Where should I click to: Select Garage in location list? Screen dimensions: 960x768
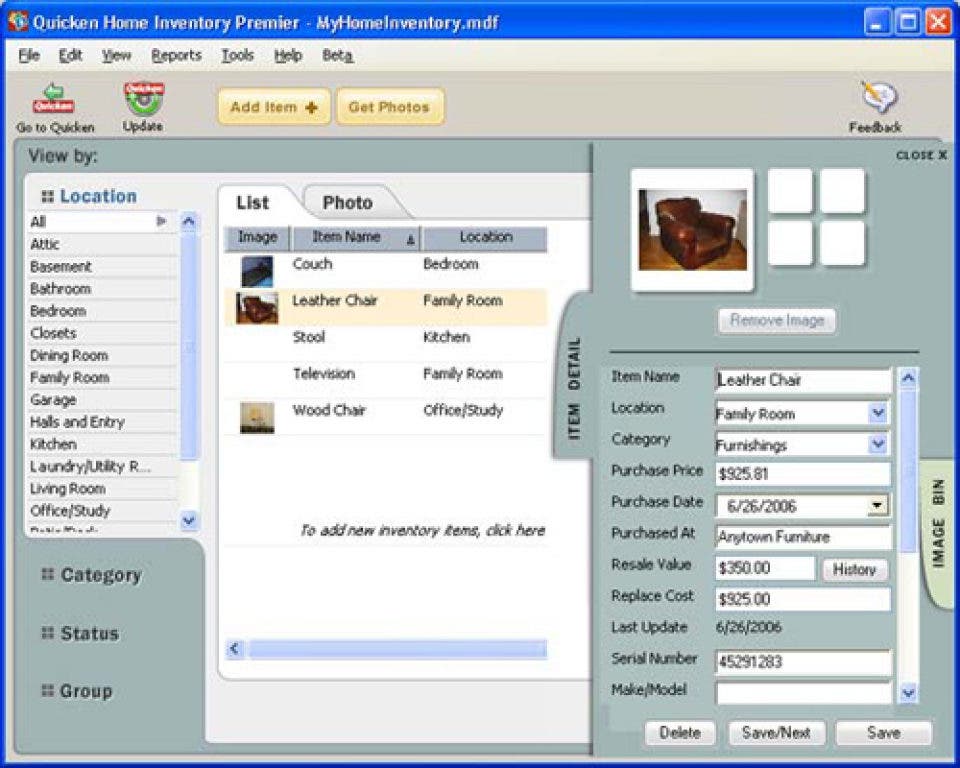(x=102, y=399)
